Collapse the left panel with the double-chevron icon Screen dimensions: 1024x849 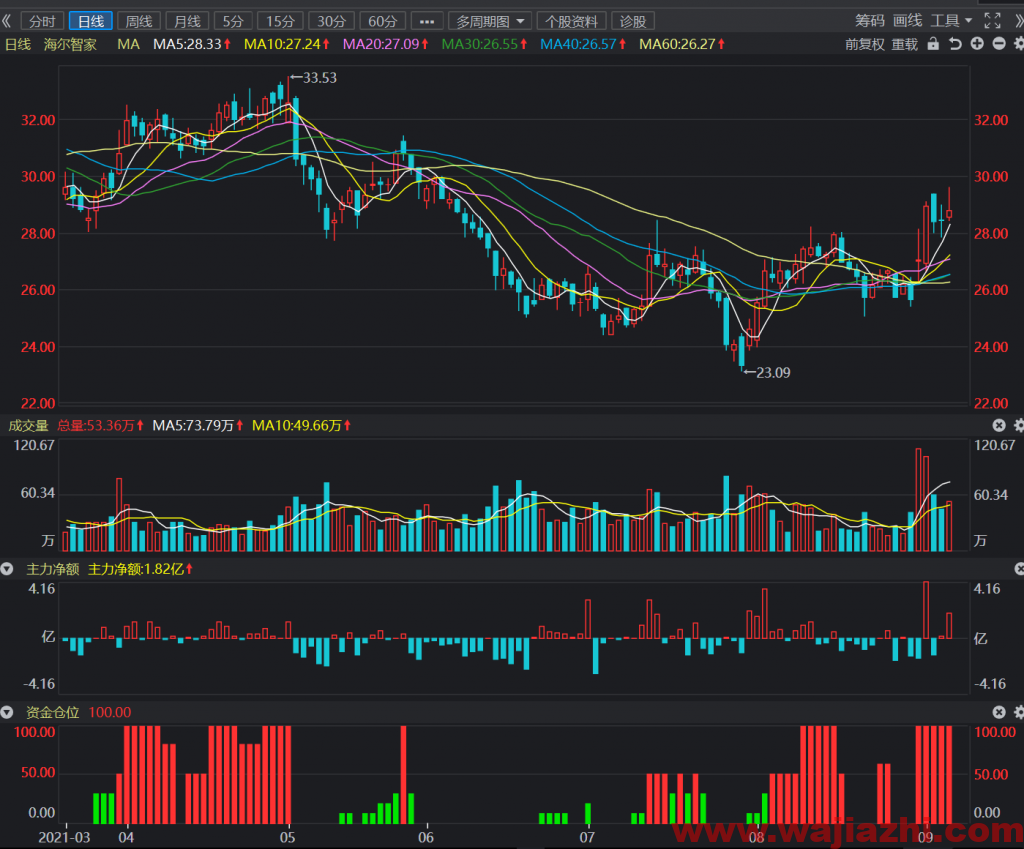coord(7,22)
